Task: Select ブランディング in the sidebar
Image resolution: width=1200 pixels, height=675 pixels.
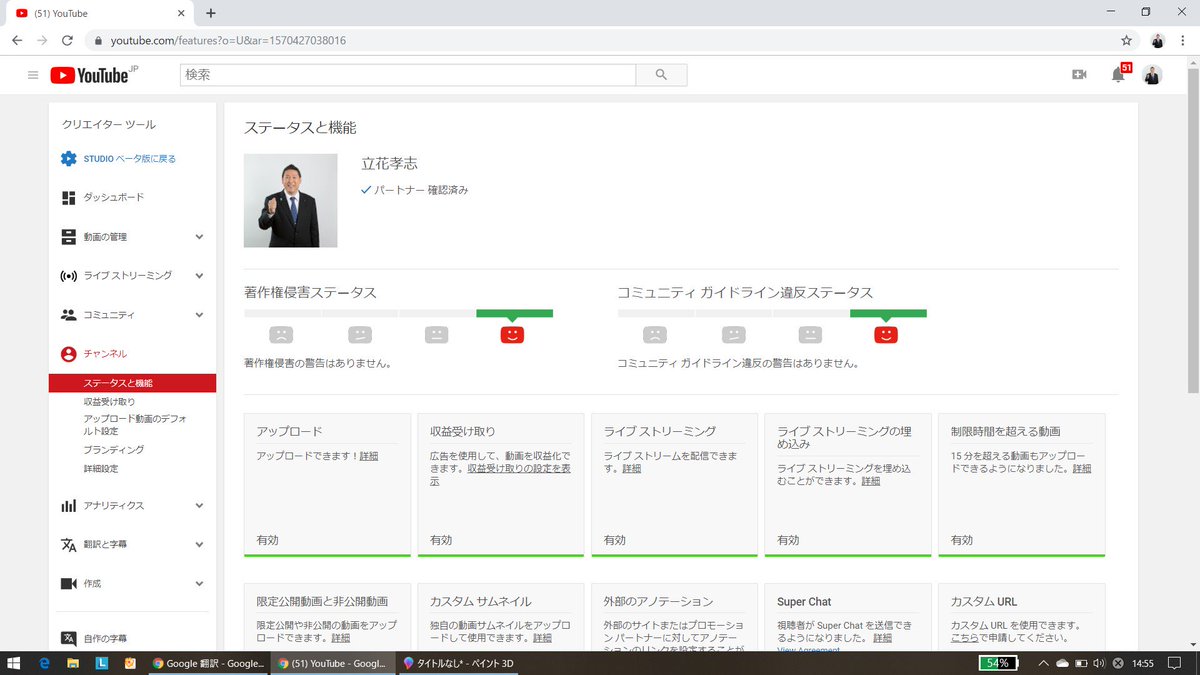Action: point(113,450)
